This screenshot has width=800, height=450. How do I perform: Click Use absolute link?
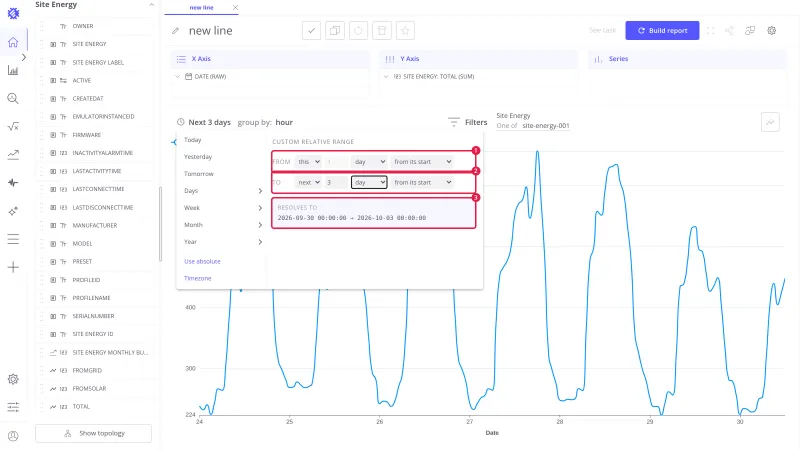point(202,261)
